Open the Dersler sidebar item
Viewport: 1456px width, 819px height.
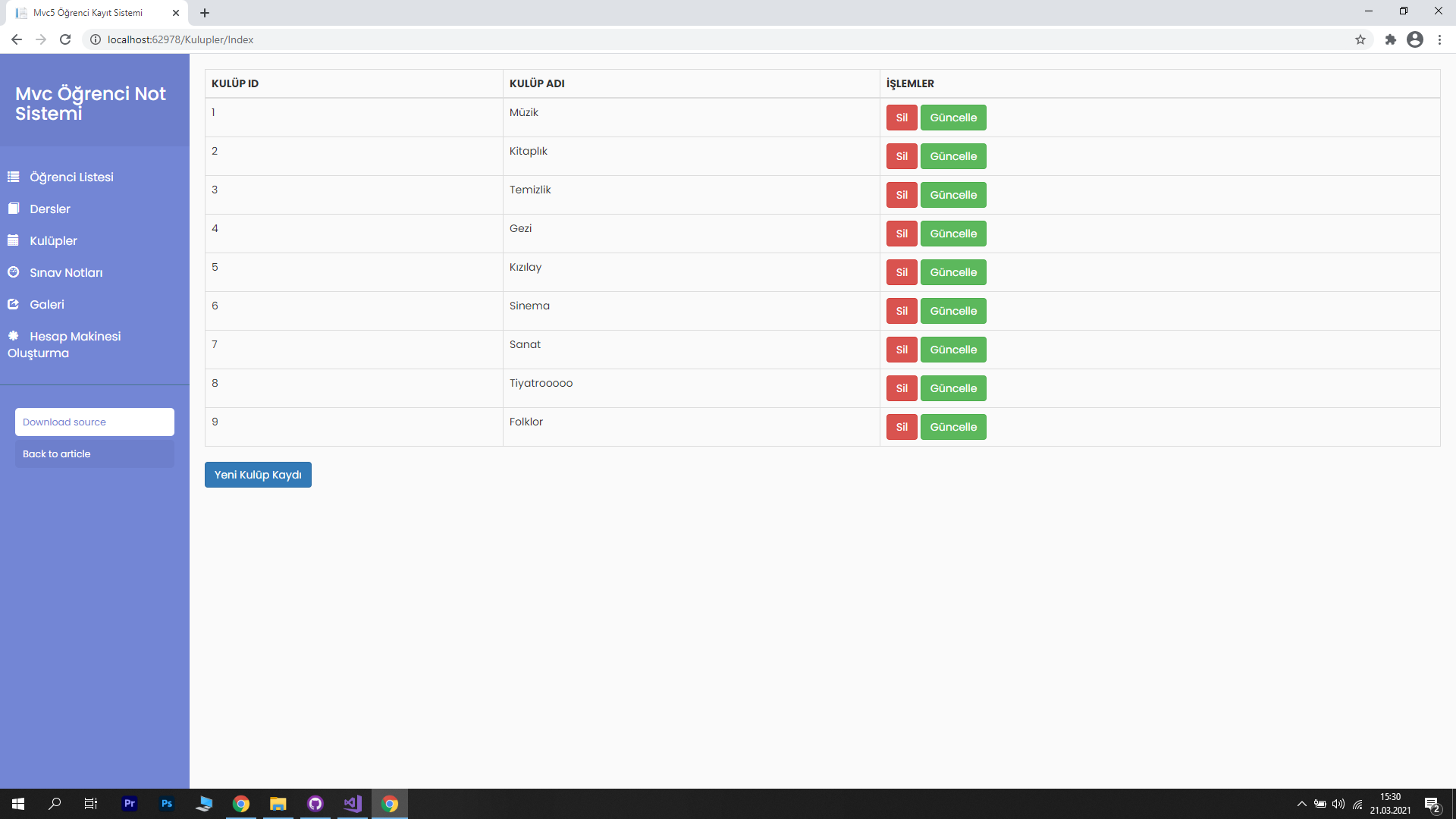(x=50, y=209)
